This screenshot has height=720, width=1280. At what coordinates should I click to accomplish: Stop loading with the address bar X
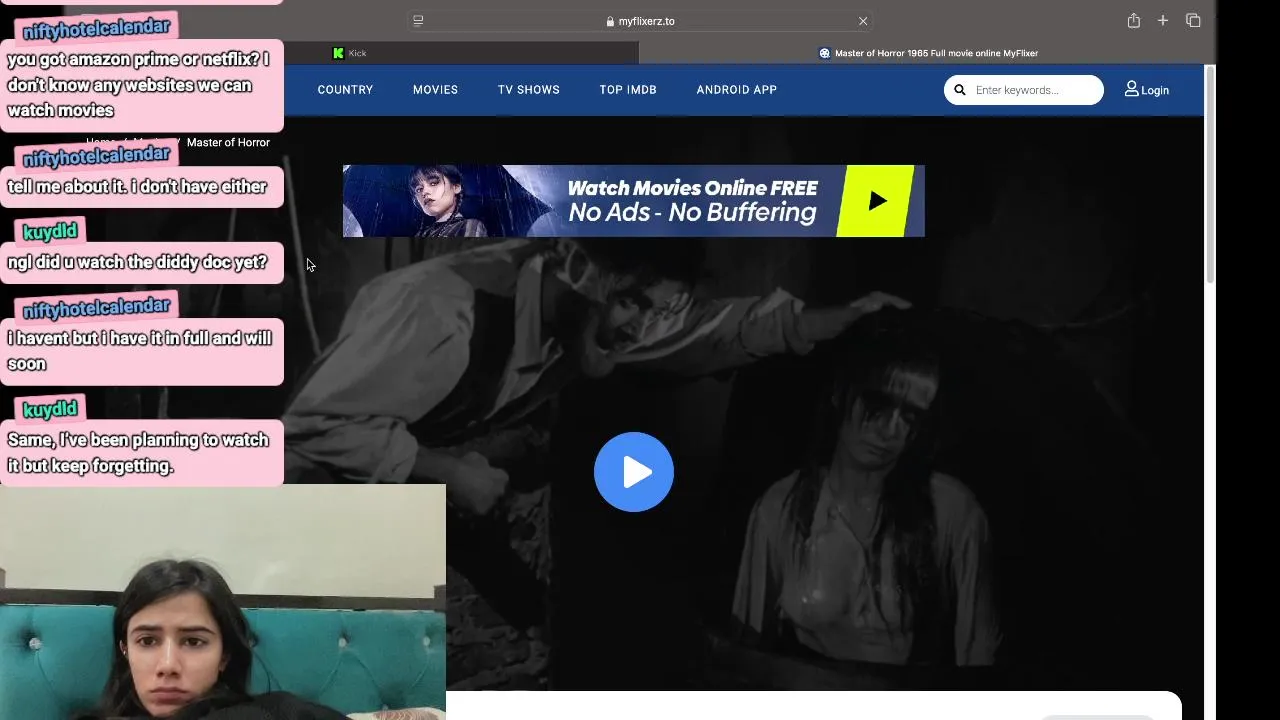tap(863, 21)
